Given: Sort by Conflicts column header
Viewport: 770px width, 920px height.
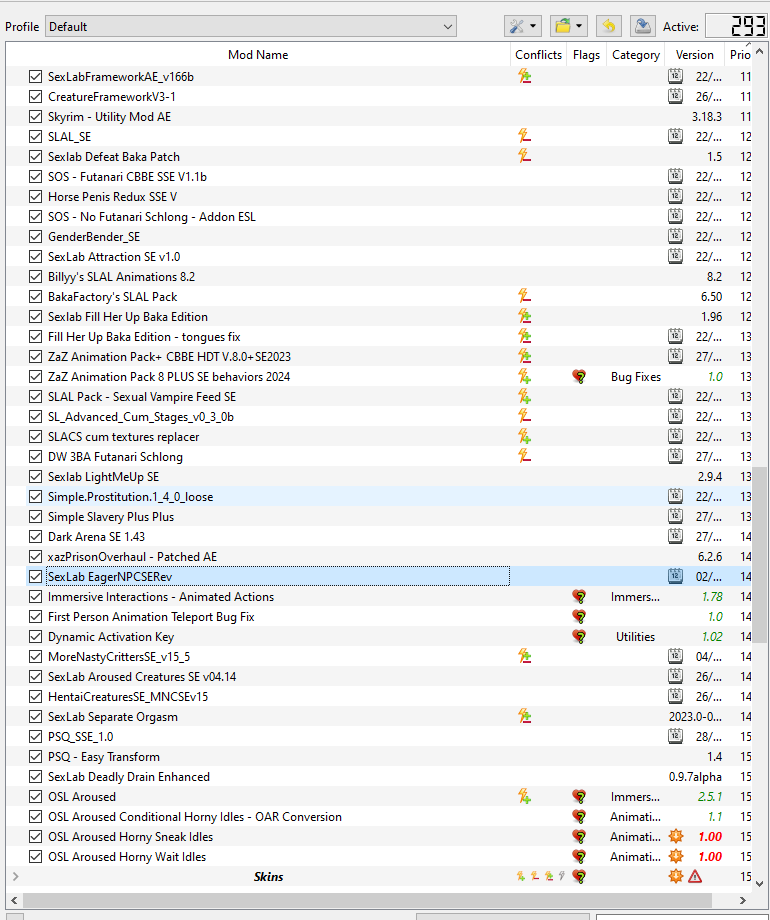Looking at the screenshot, I should (x=538, y=55).
